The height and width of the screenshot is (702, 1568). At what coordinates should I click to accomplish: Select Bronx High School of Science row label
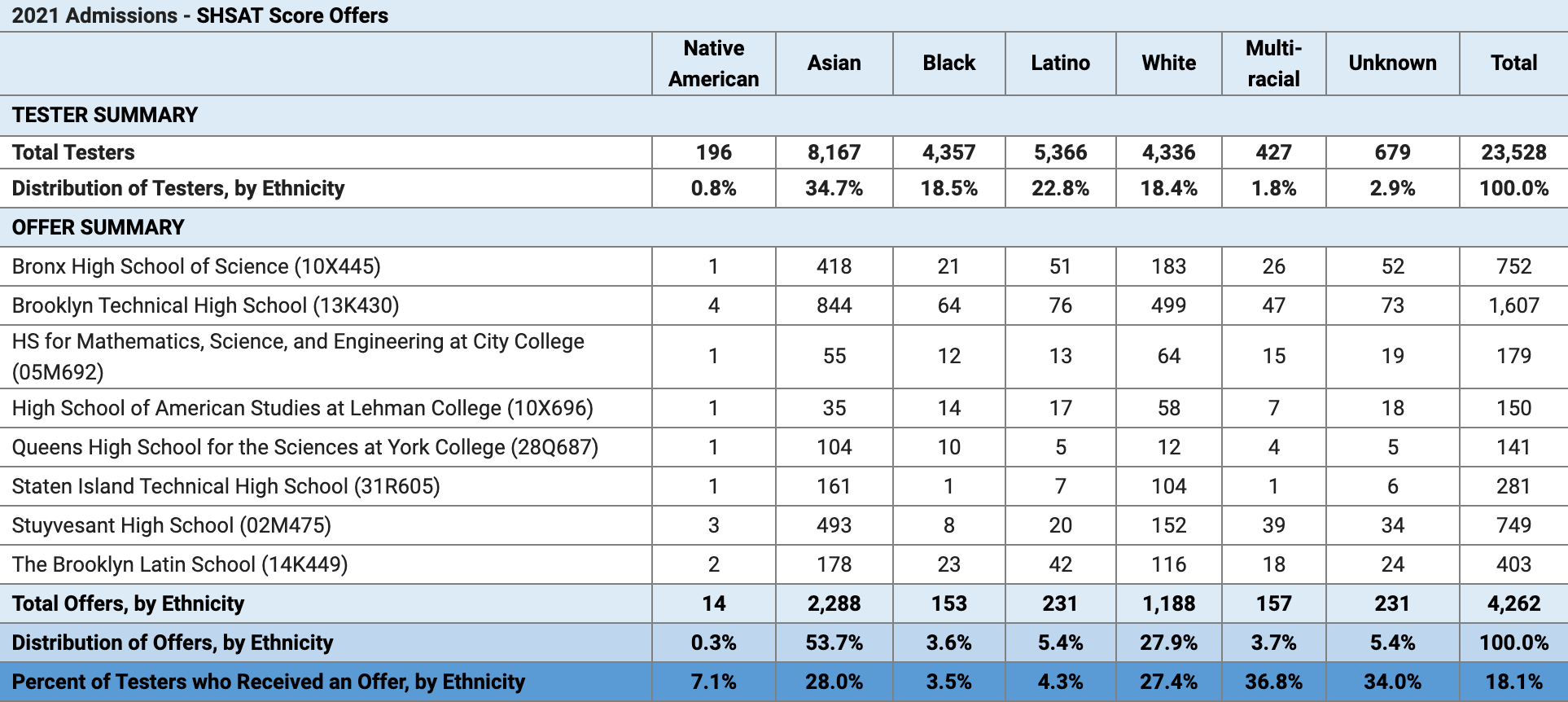(x=196, y=266)
